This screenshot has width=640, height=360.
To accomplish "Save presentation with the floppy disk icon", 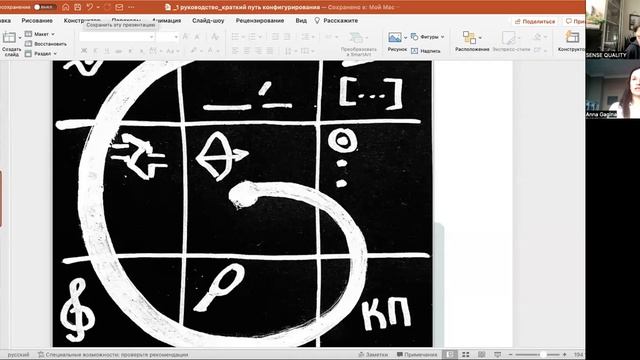I will 78,7.
